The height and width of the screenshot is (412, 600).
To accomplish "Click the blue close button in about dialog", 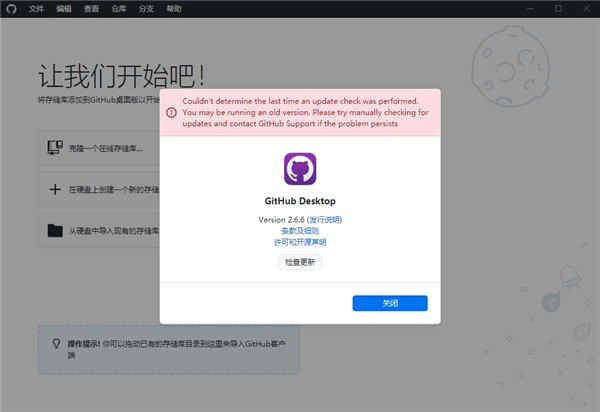I will point(390,303).
